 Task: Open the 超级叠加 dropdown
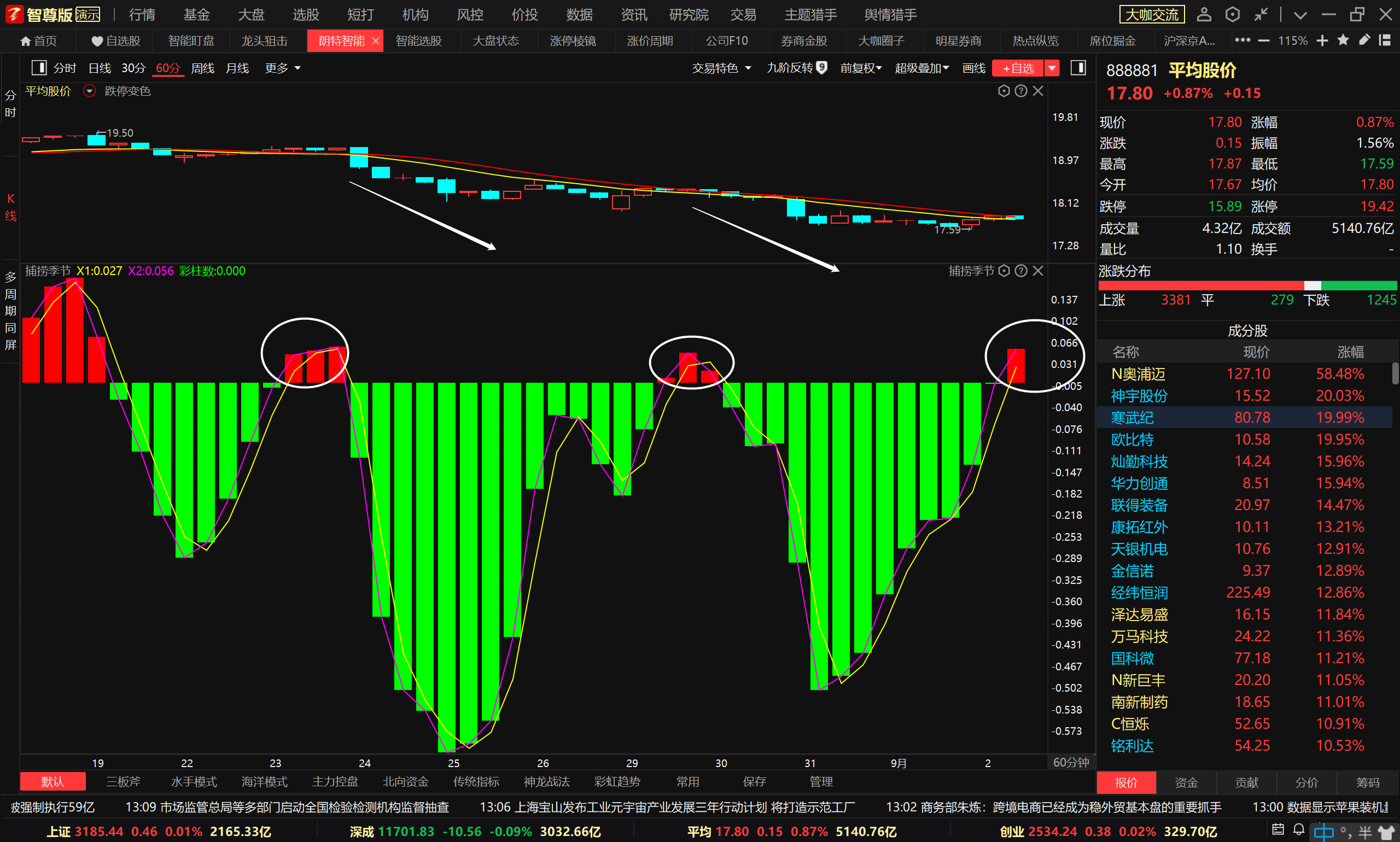(921, 68)
